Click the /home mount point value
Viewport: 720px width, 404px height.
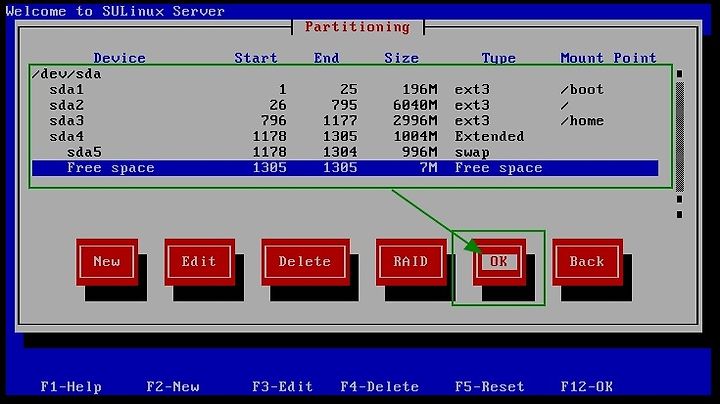(x=582, y=121)
